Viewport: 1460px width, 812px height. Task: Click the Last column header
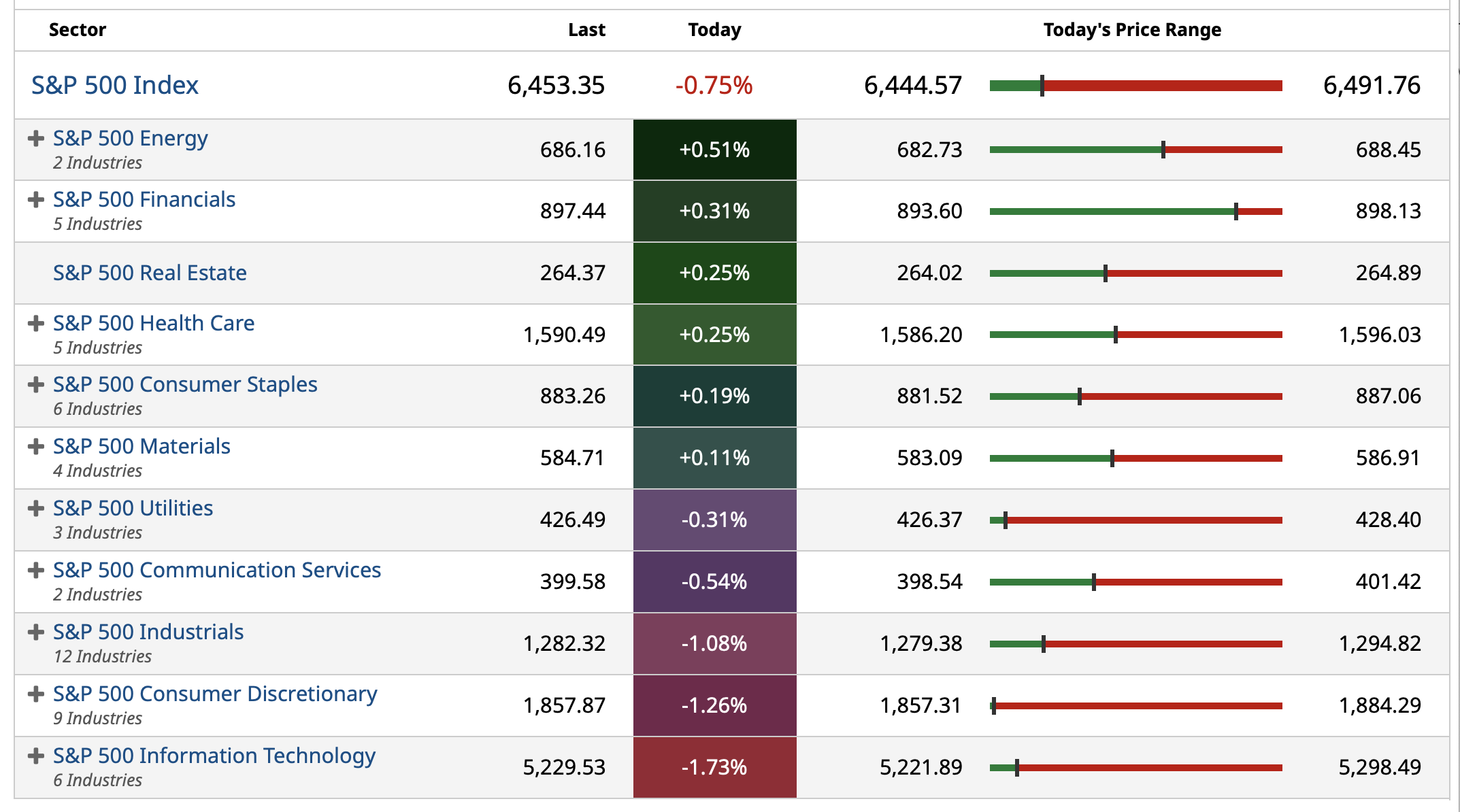tap(586, 30)
